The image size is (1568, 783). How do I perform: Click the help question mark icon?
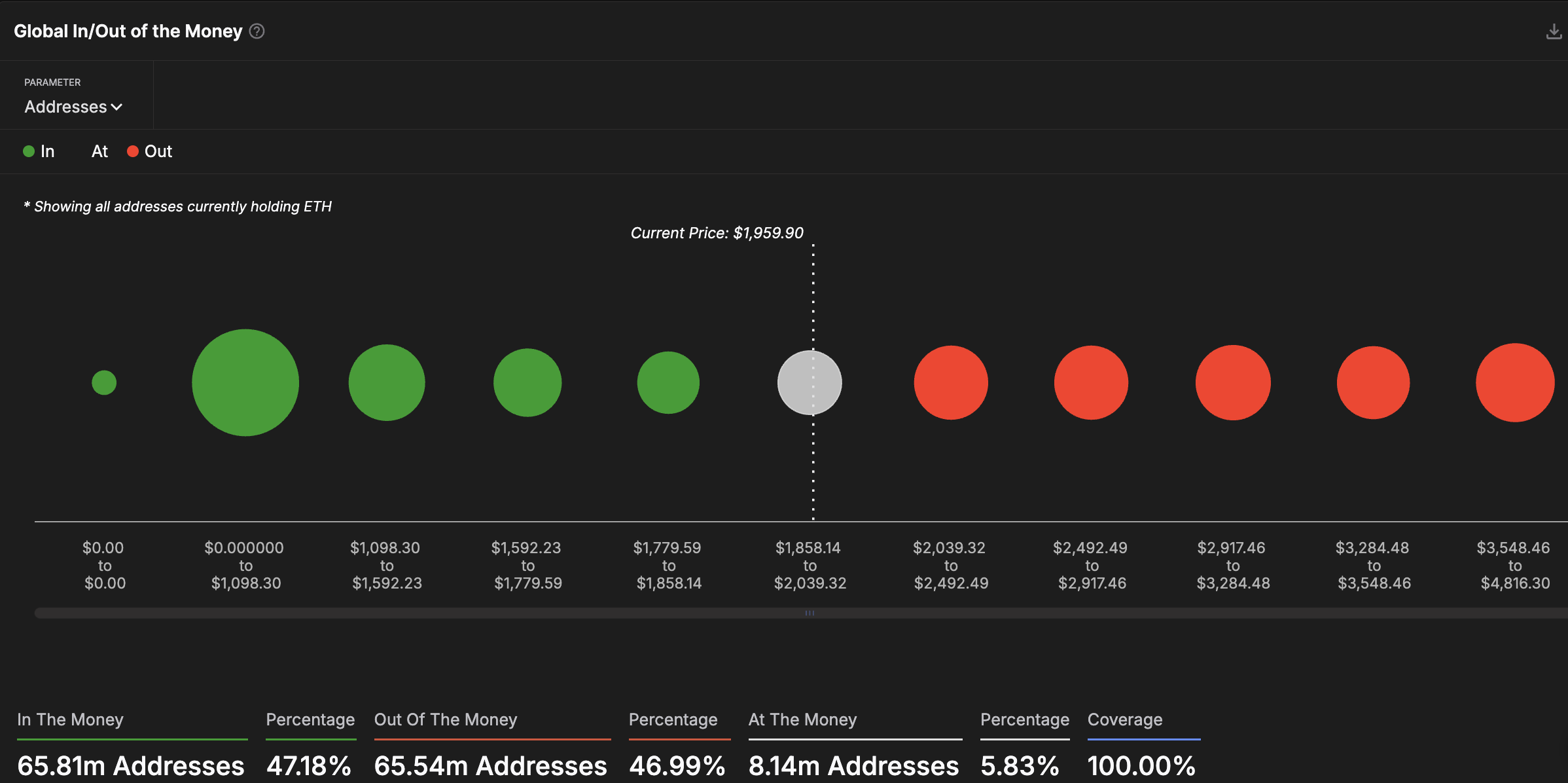(x=257, y=31)
